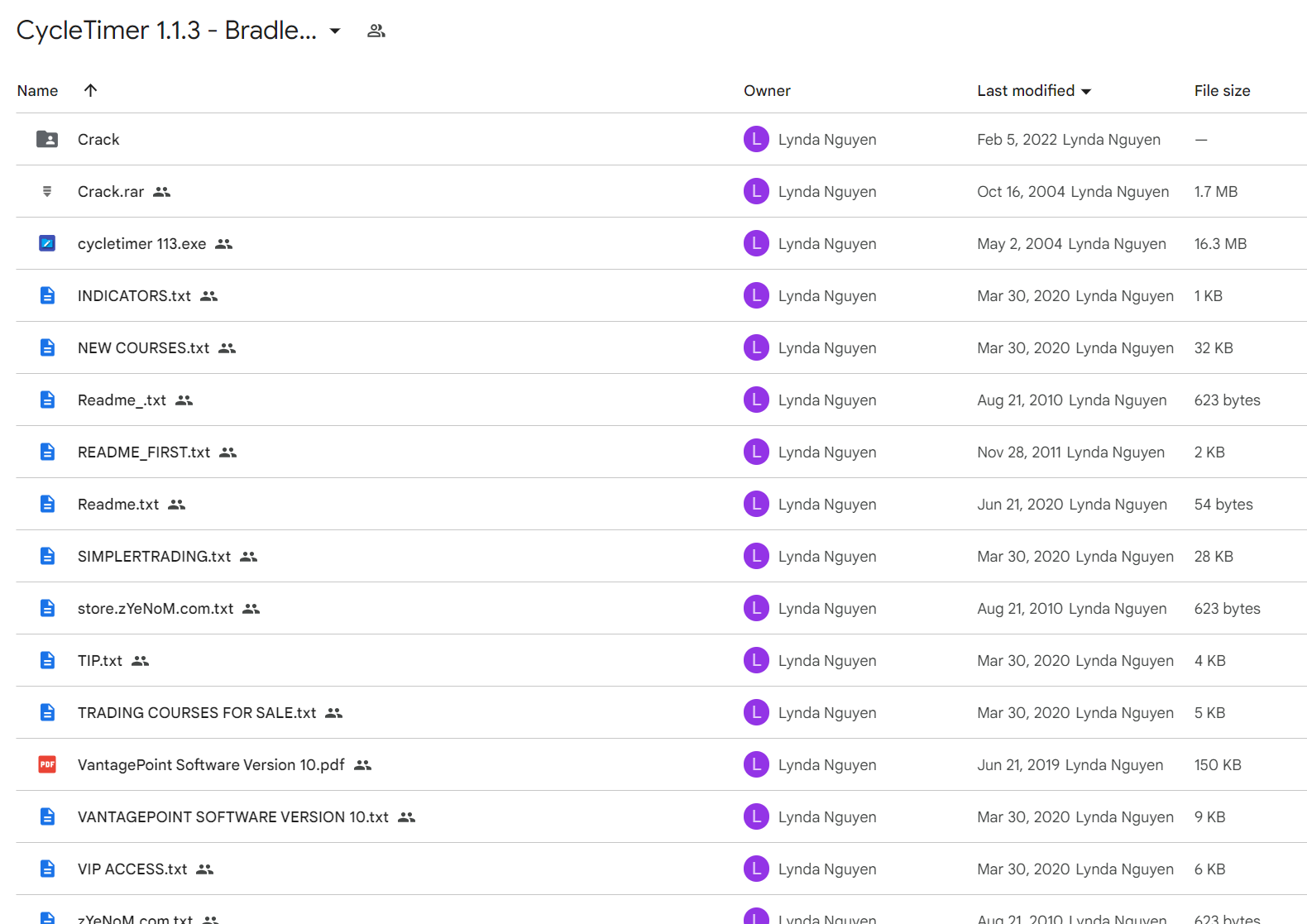This screenshot has height=924, width=1307.
Task: Click the shared icon next to store.zYeNoM.com.txt
Action: coord(251,609)
